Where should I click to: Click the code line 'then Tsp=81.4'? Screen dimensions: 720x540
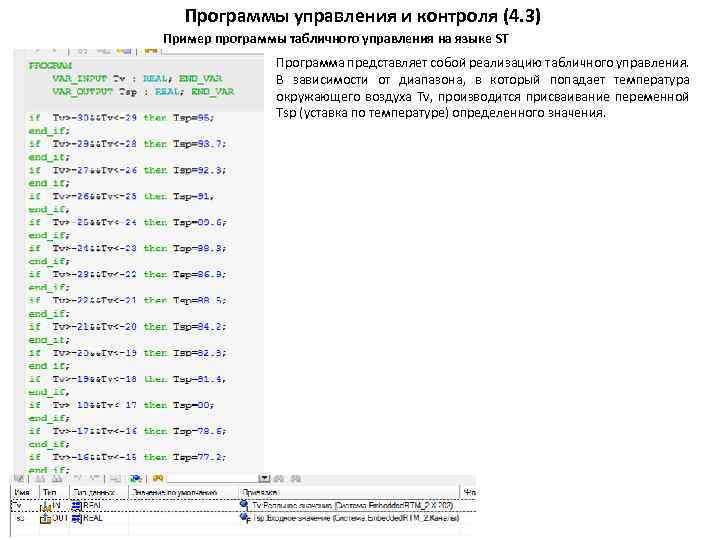pos(185,379)
